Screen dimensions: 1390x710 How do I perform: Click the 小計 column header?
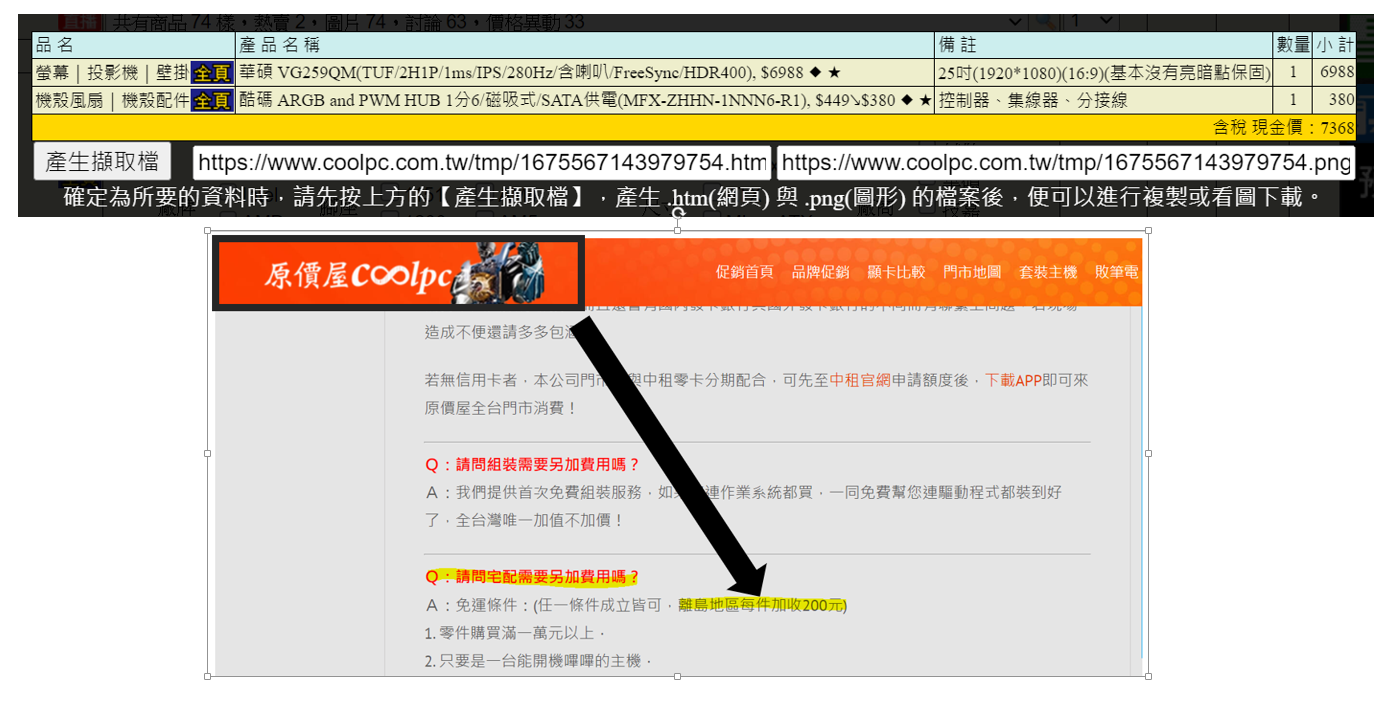point(1334,46)
